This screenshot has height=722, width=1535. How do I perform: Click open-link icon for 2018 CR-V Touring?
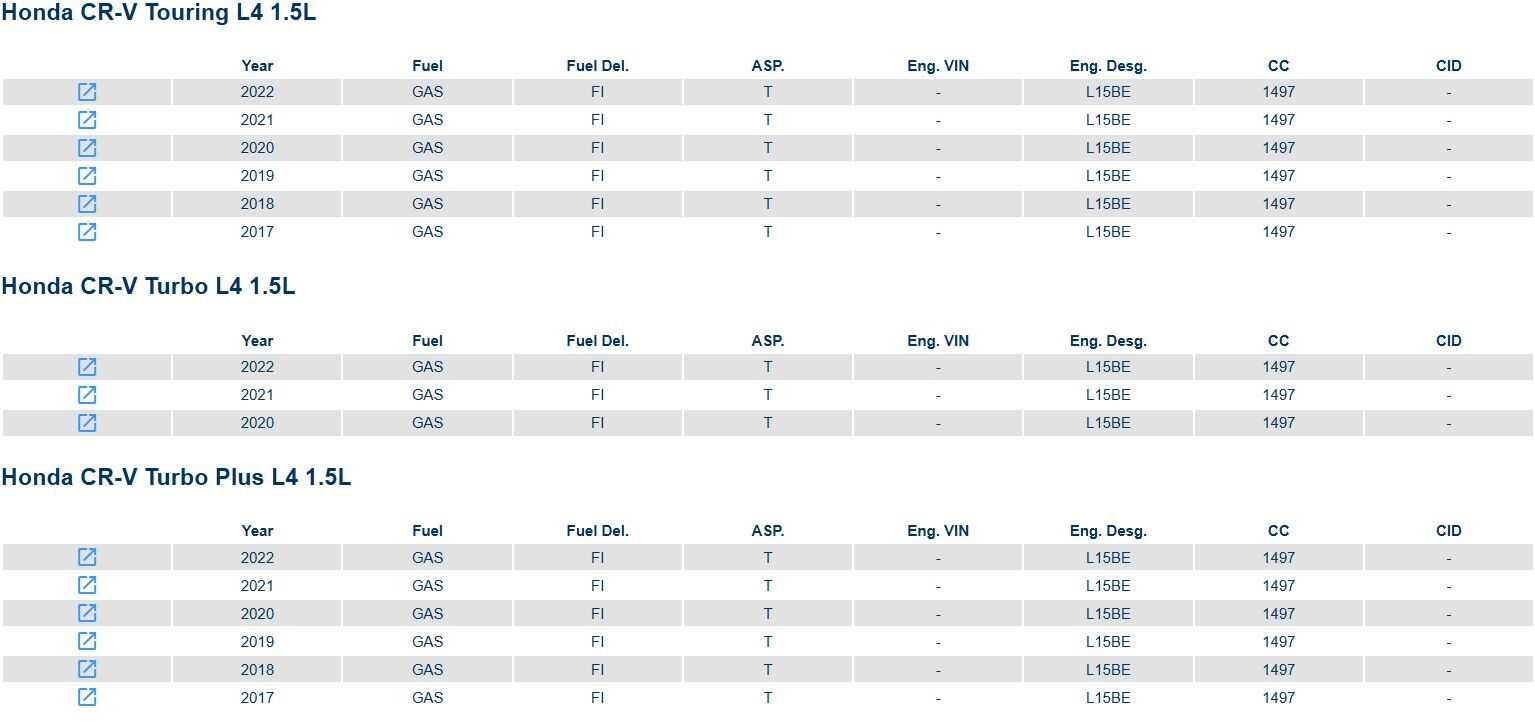point(87,204)
